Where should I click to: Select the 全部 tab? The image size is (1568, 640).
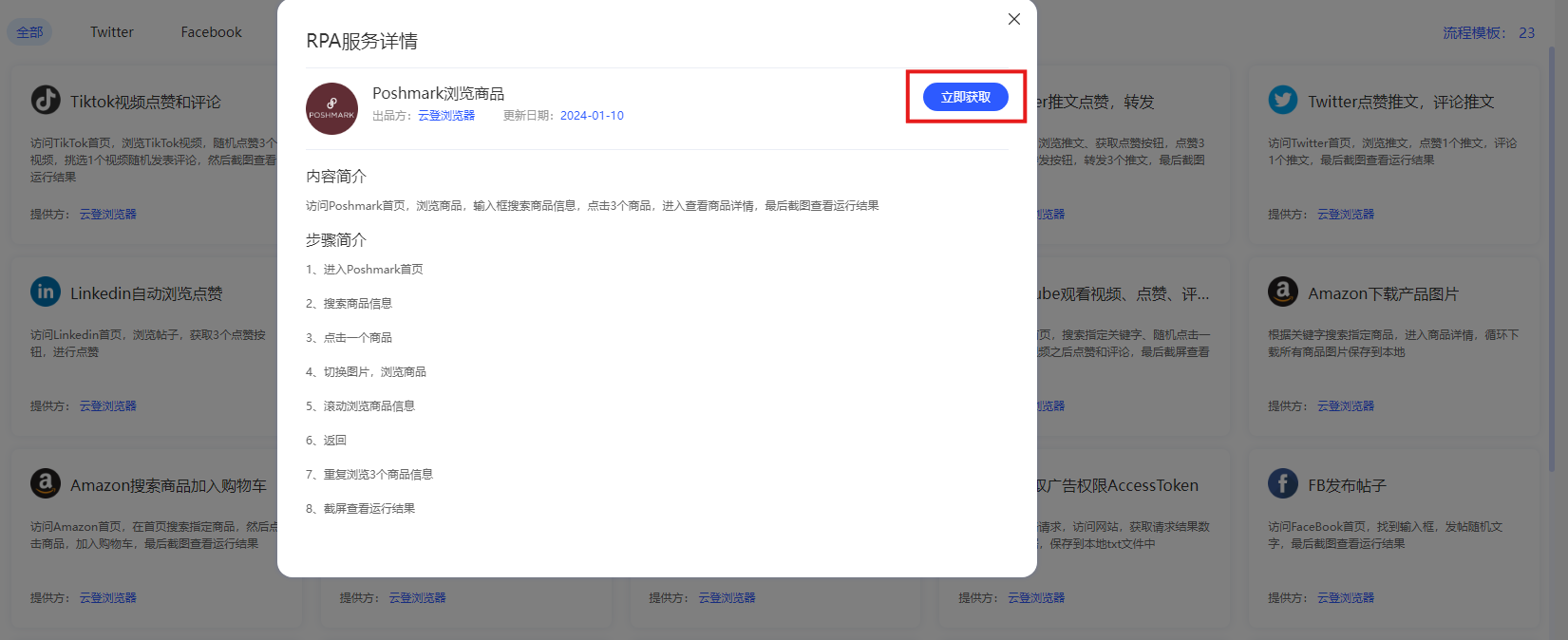coord(29,32)
